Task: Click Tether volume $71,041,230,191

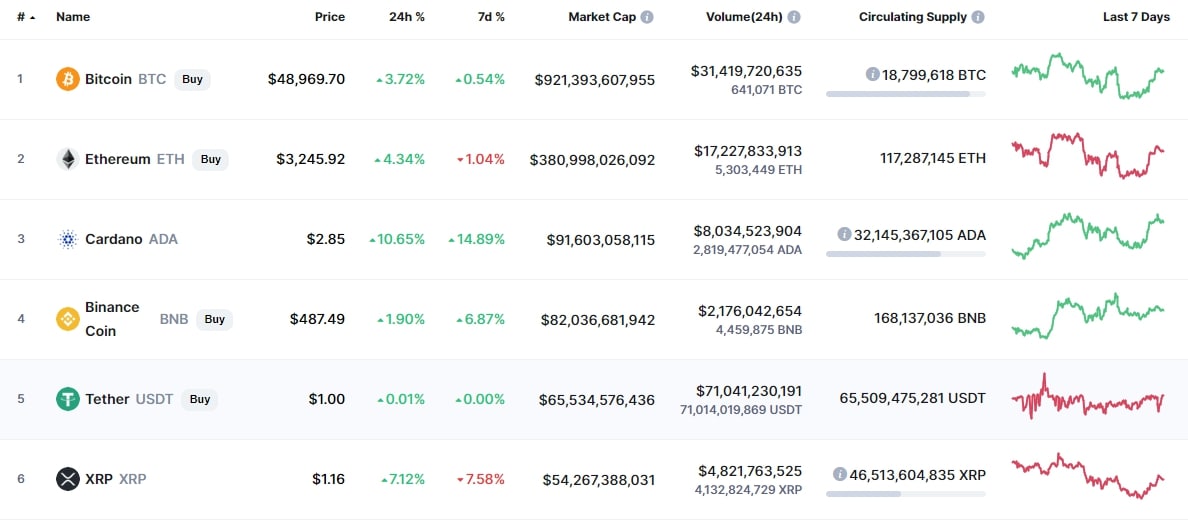Action: pyautogui.click(x=749, y=391)
